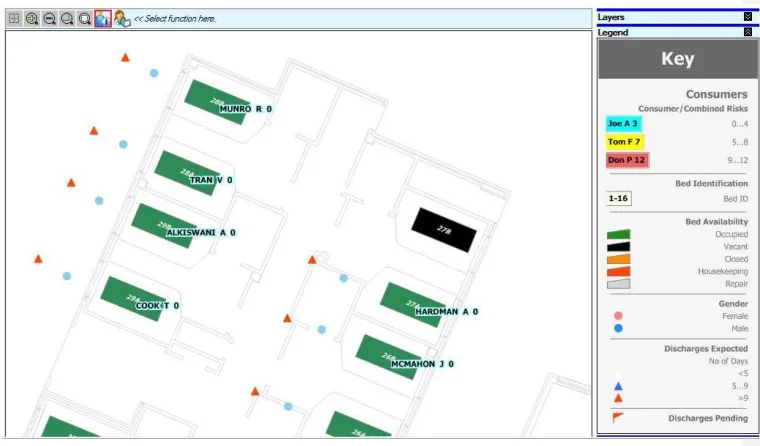This screenshot has width=760, height=446.
Task: Click the pink Female gender legend dot
Action: coord(618,316)
